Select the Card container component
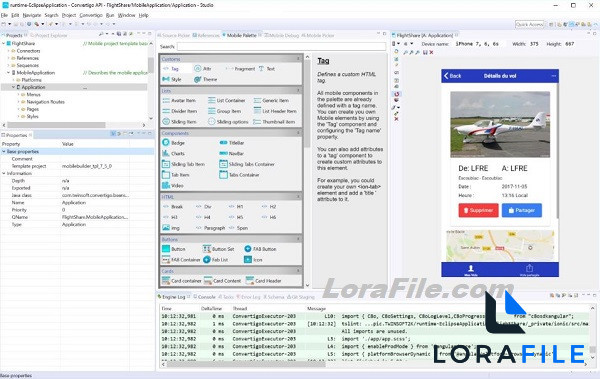 coord(182,281)
